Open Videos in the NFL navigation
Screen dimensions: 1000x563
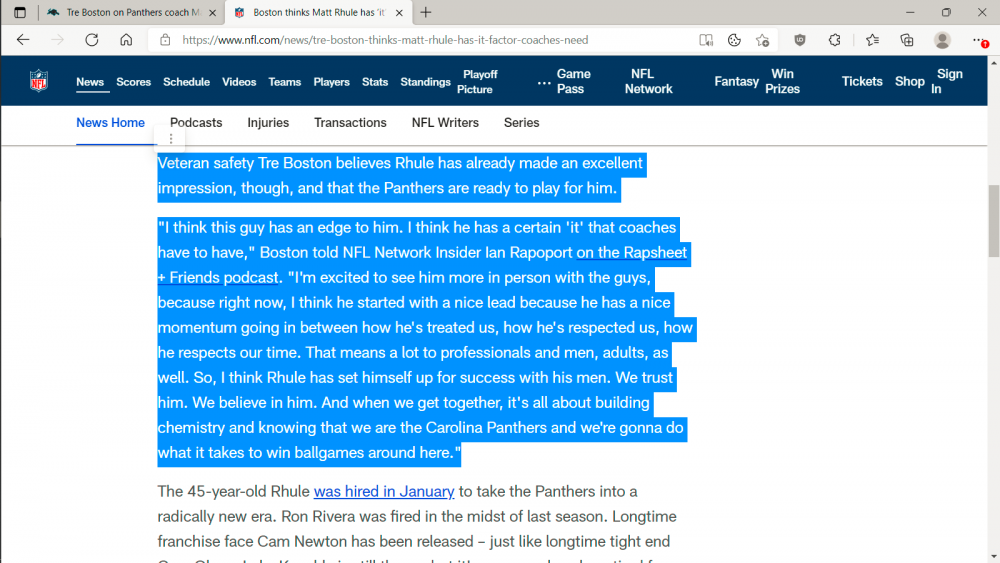coord(239,82)
